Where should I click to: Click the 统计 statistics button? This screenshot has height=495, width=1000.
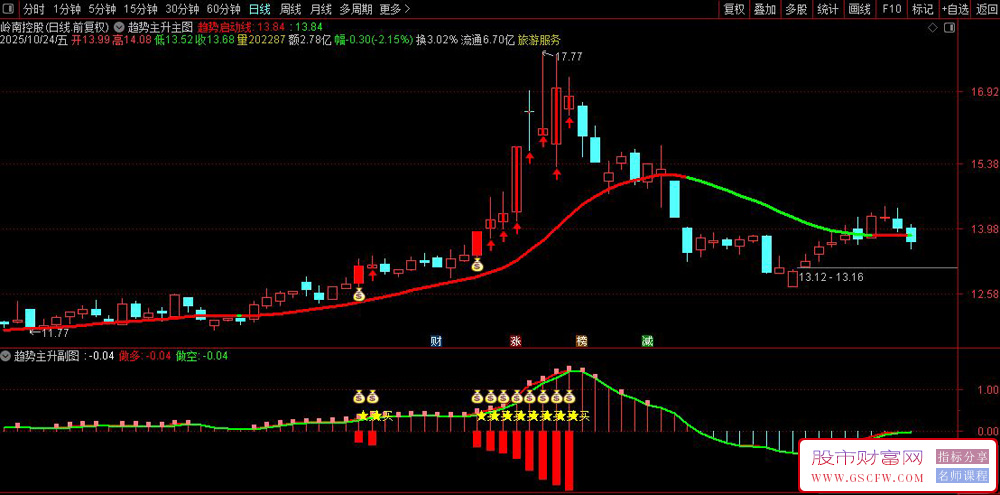828,9
